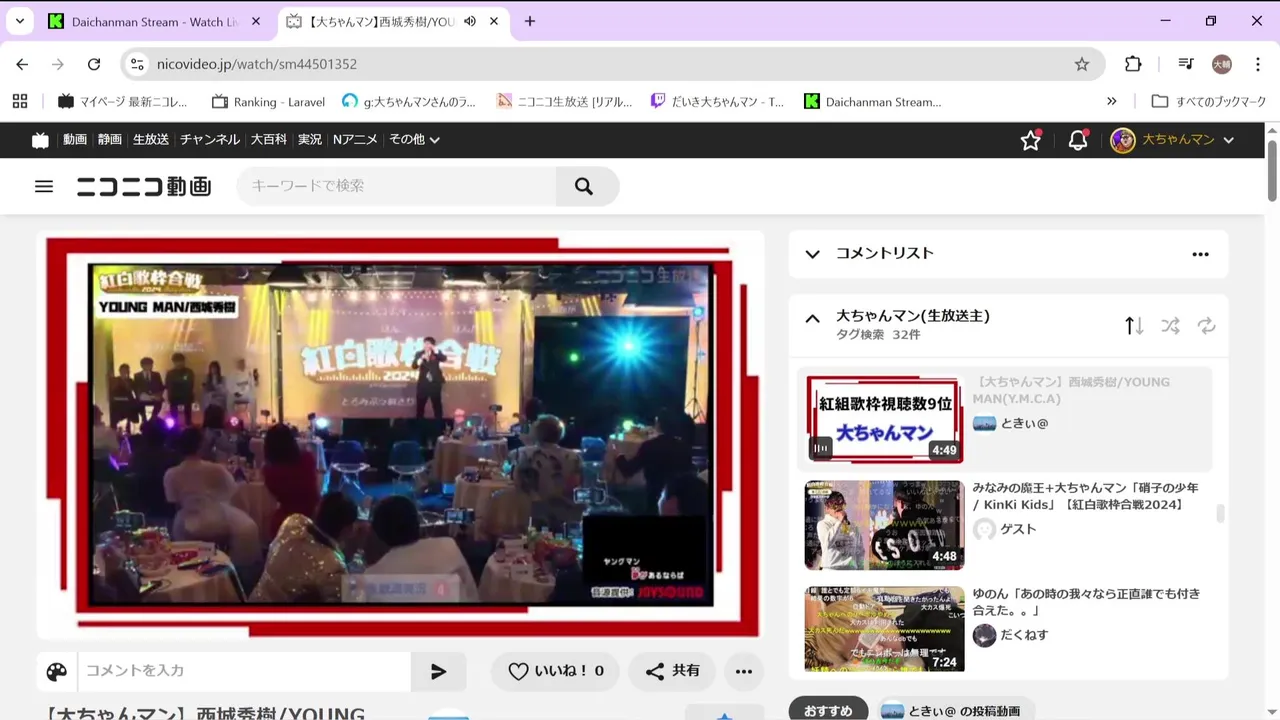Mute the tab via the speaker icon
Viewport: 1280px width, 720px height.
coord(470,21)
